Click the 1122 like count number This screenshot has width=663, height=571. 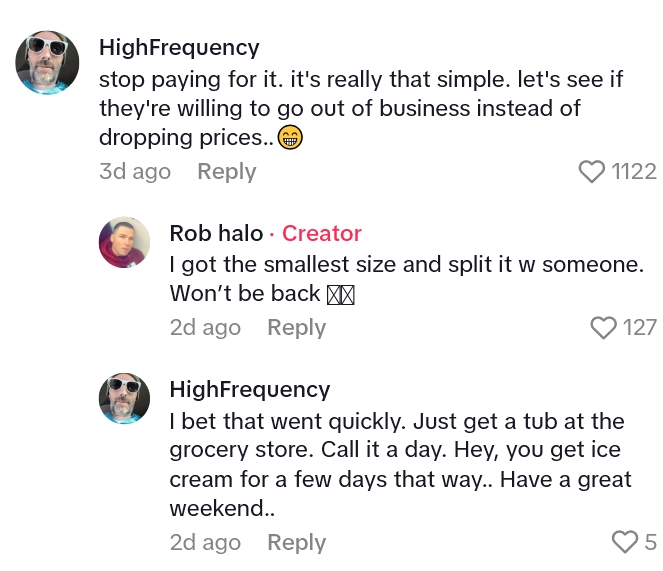point(634,172)
